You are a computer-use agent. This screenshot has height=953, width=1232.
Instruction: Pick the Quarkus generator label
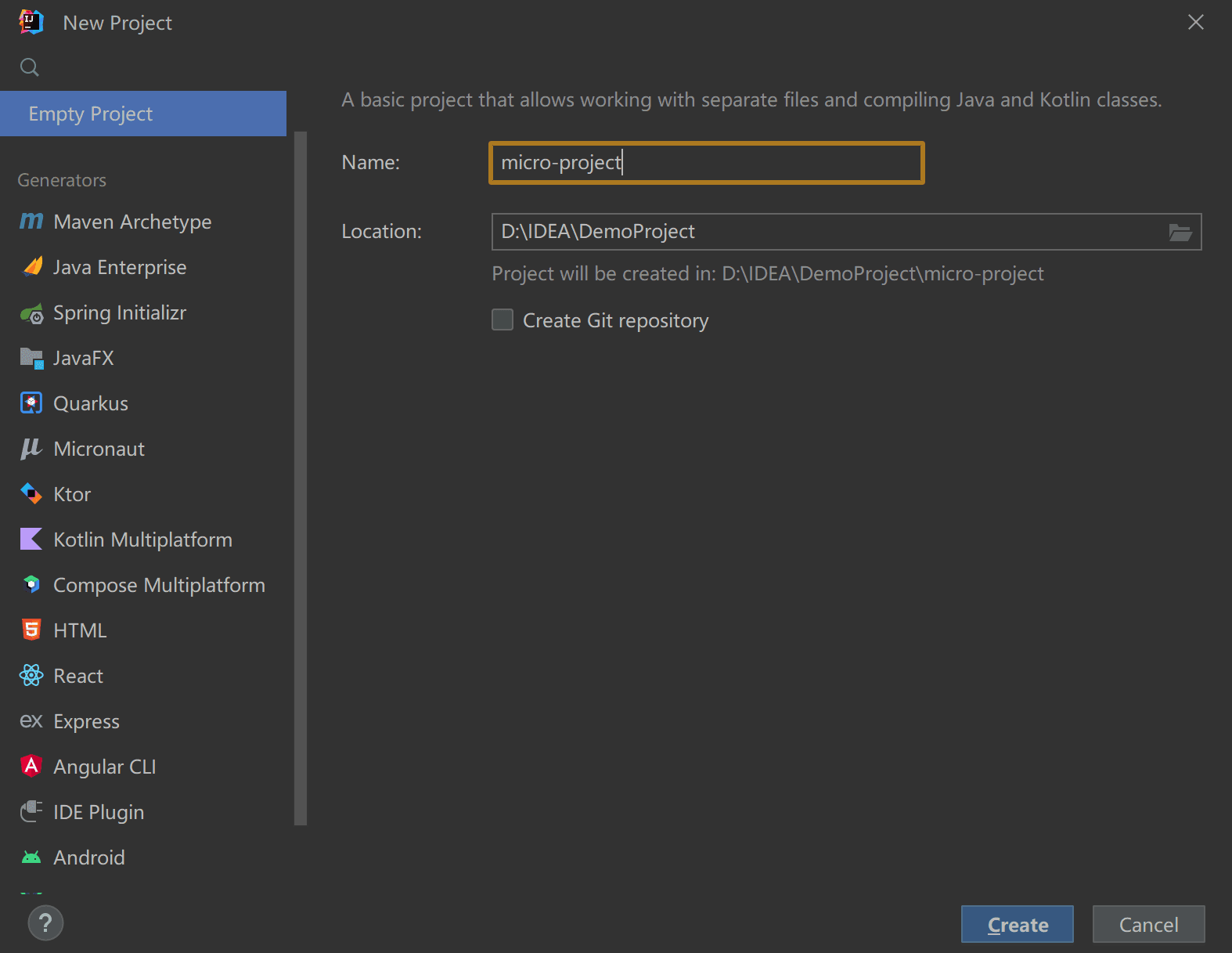click(91, 404)
